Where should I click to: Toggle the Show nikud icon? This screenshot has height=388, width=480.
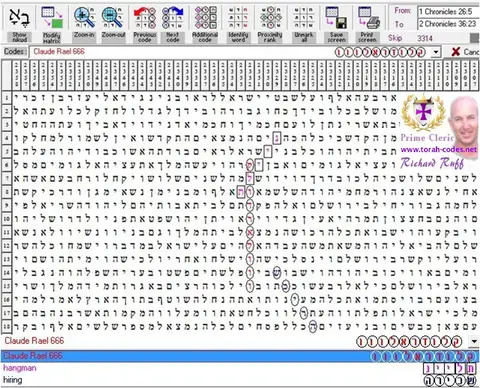click(19, 18)
